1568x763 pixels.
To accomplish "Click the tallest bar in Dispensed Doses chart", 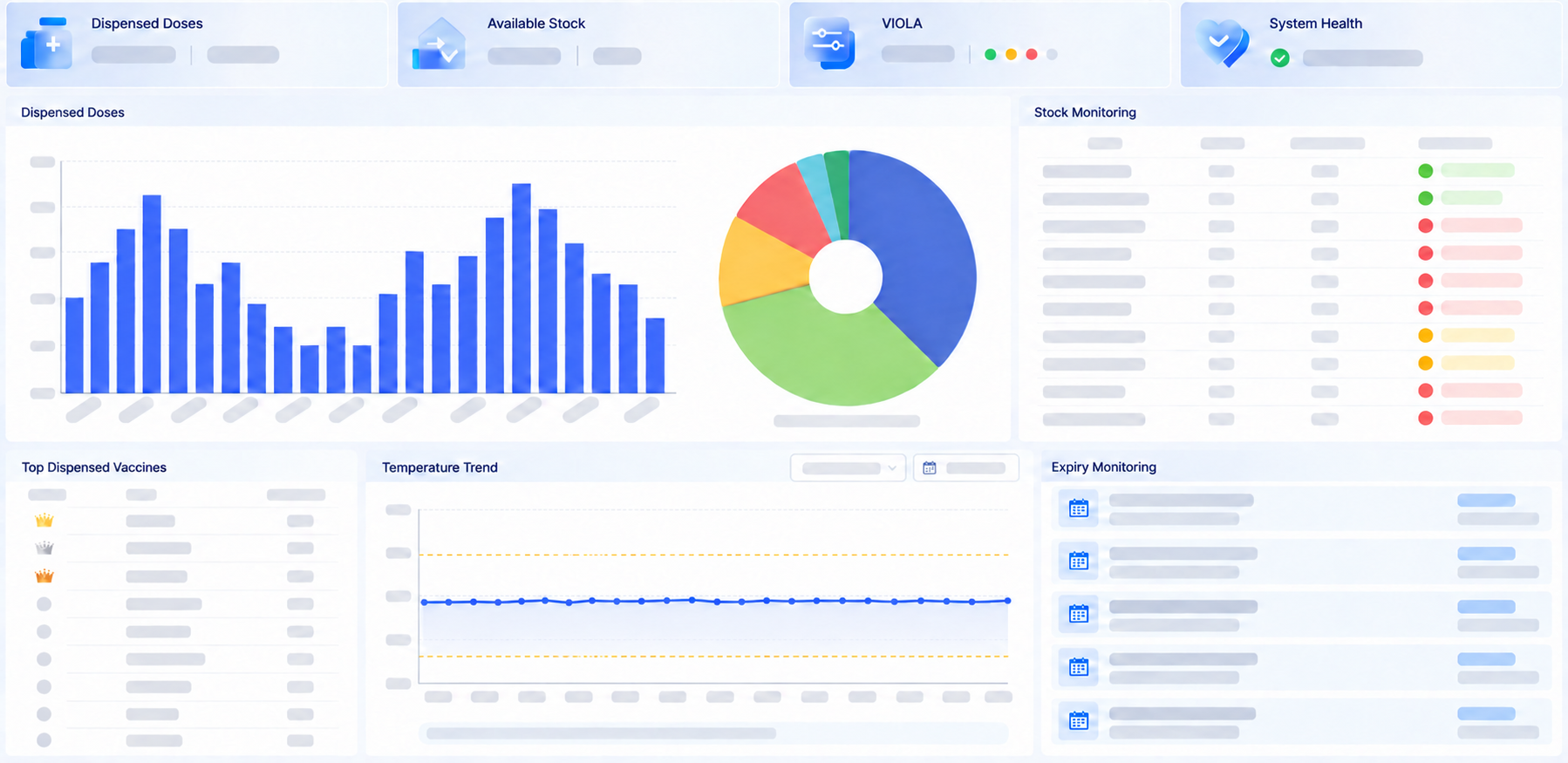I will point(522,288).
